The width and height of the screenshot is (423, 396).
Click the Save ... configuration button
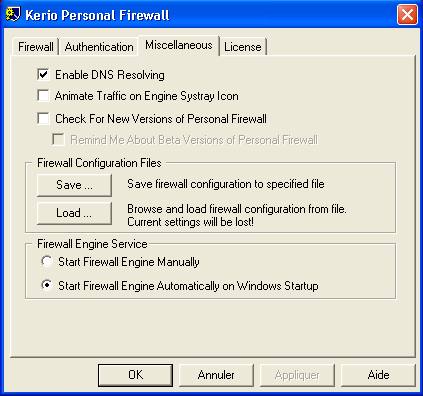[74, 185]
